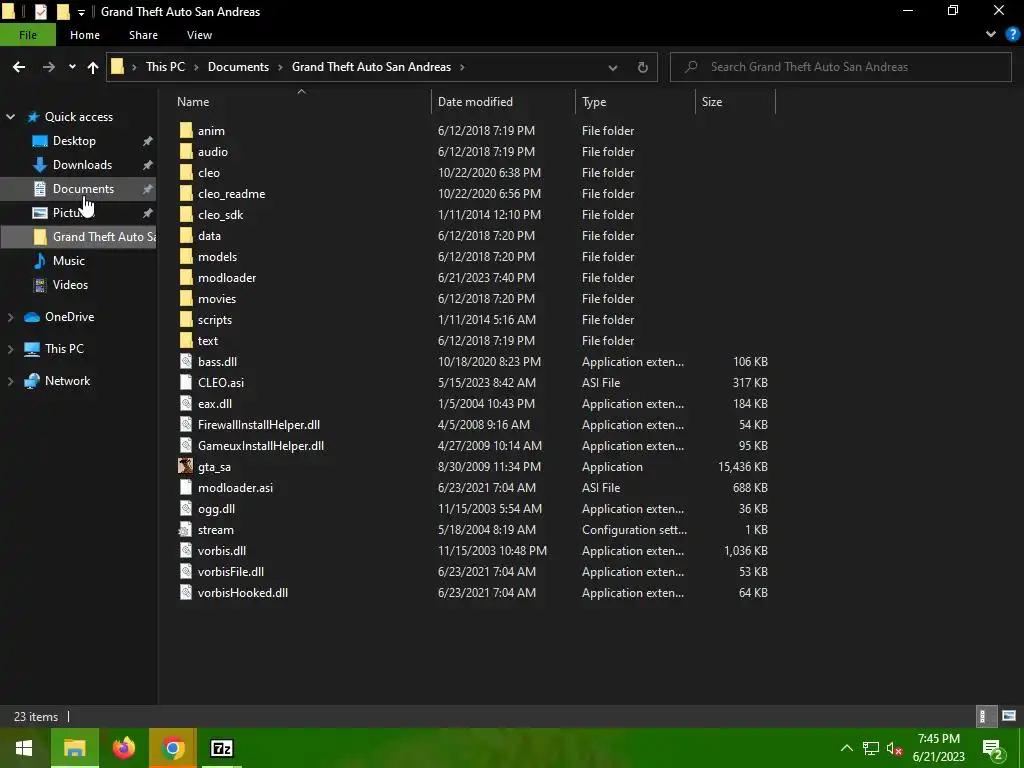The height and width of the screenshot is (768, 1024).
Task: Open the notification center icon
Action: [x=993, y=748]
